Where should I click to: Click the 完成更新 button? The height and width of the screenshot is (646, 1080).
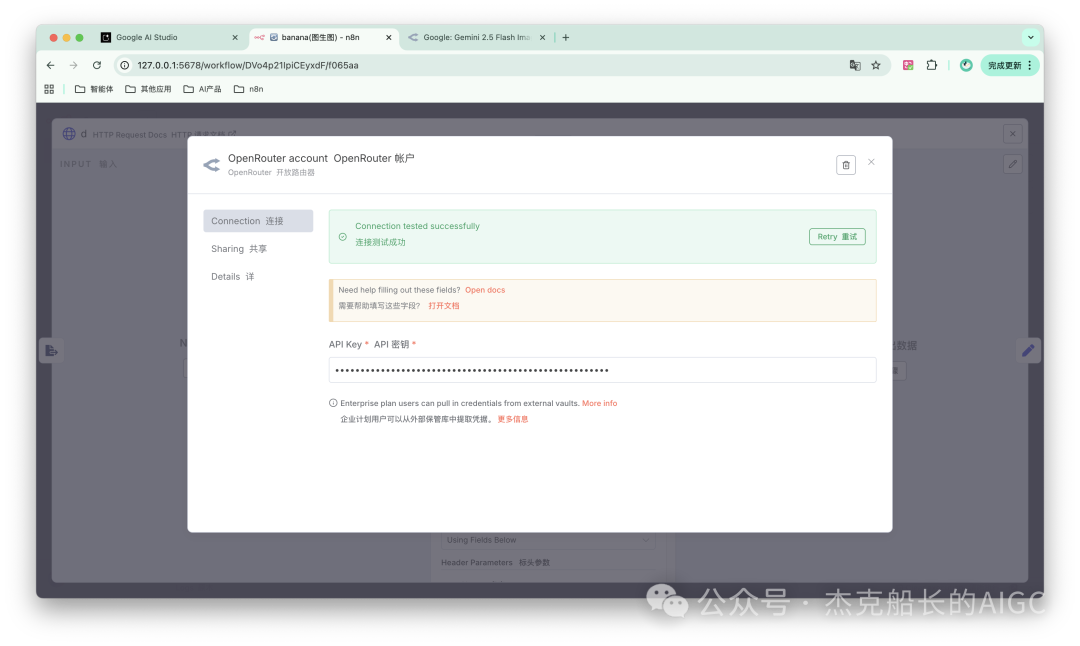(x=1010, y=65)
